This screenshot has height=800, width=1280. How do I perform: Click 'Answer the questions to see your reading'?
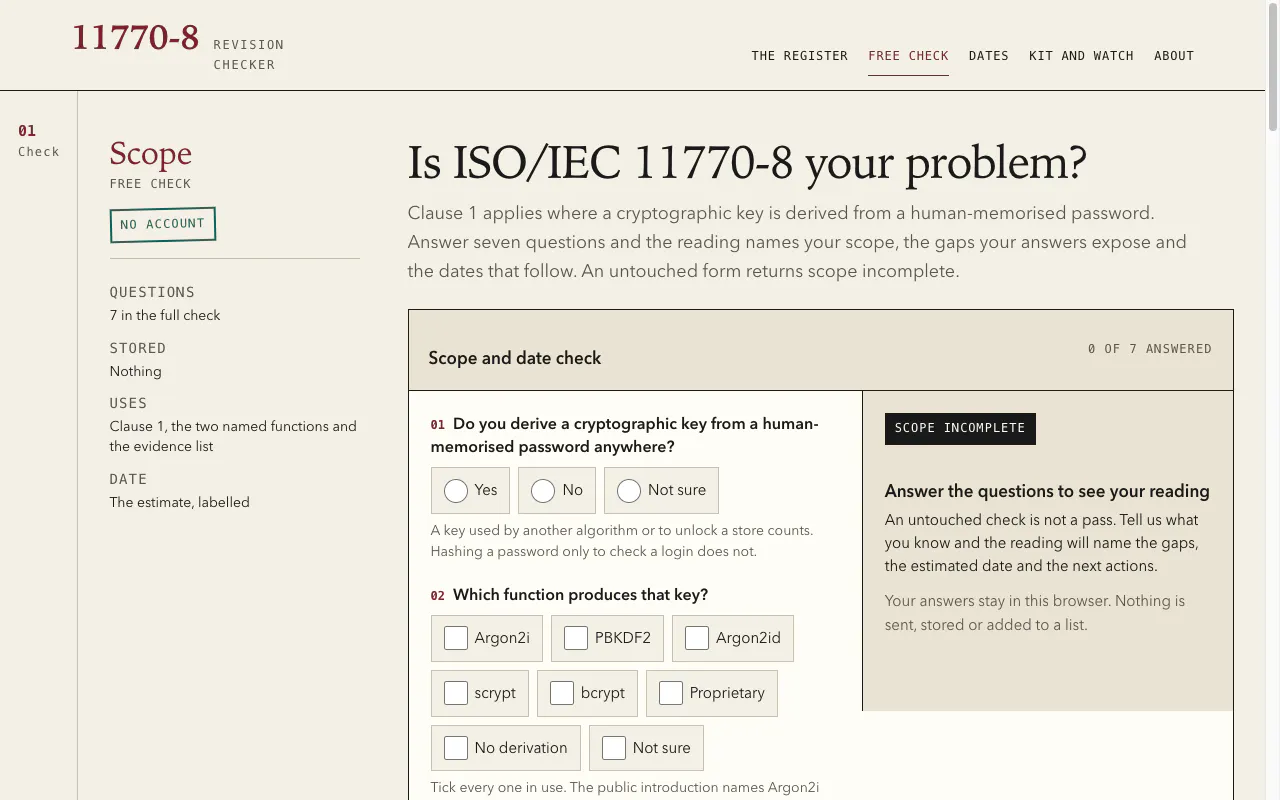click(1047, 491)
